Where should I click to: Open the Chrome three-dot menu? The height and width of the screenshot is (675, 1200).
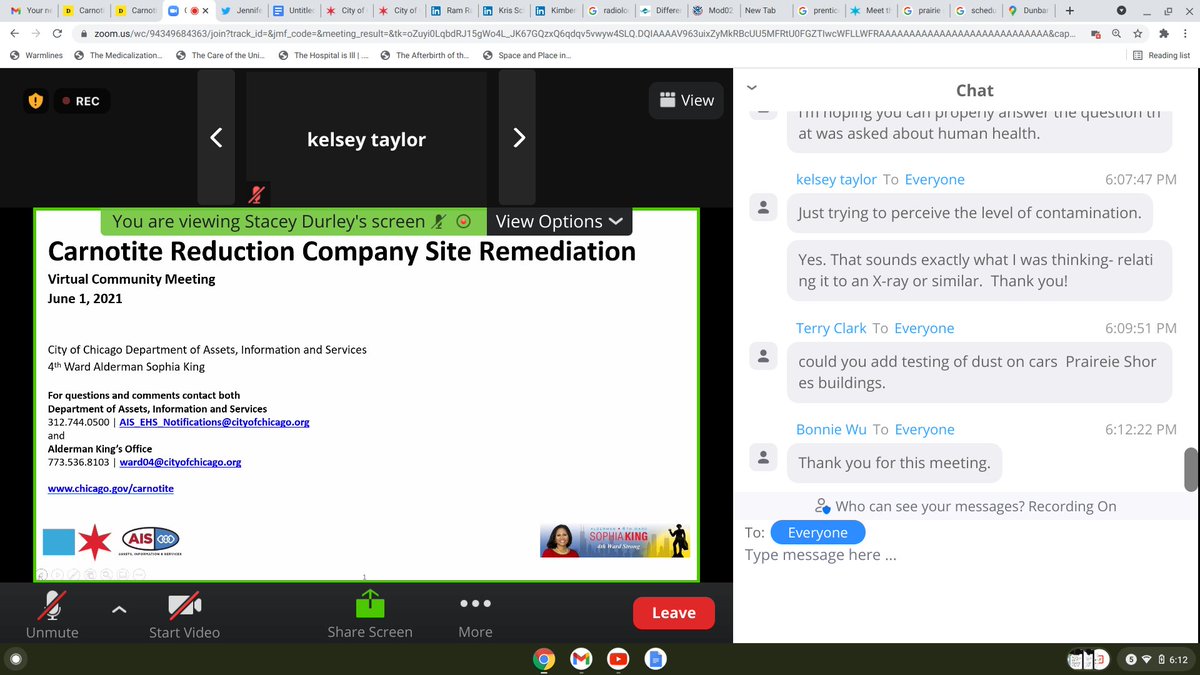(x=1184, y=32)
